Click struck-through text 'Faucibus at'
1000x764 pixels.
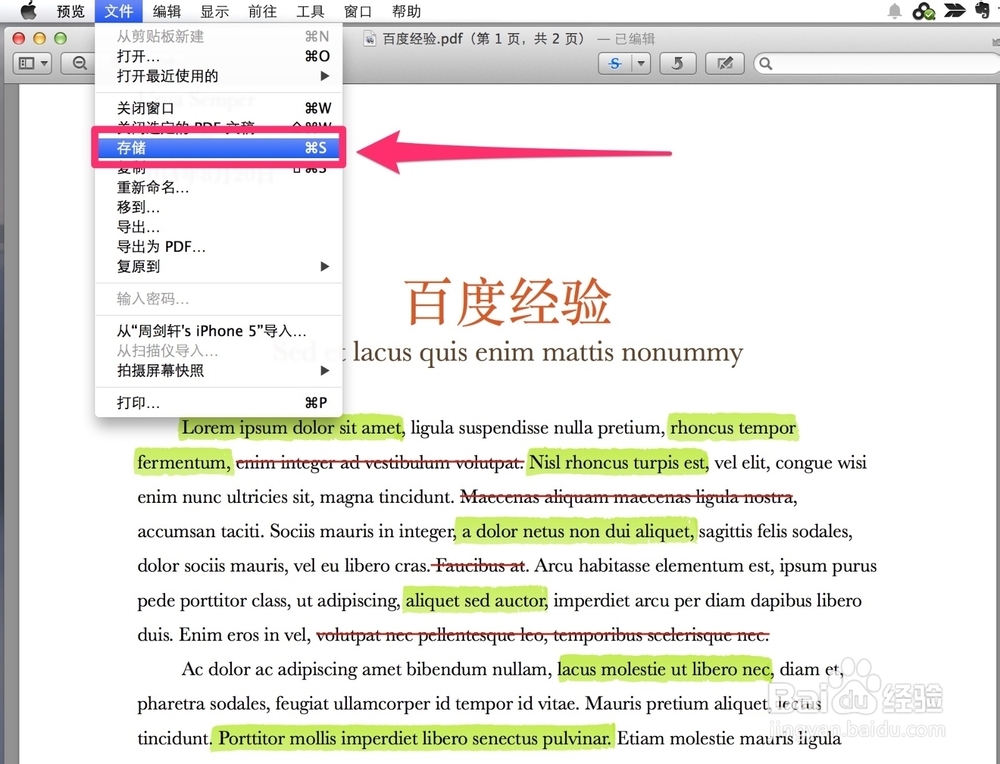click(x=480, y=566)
